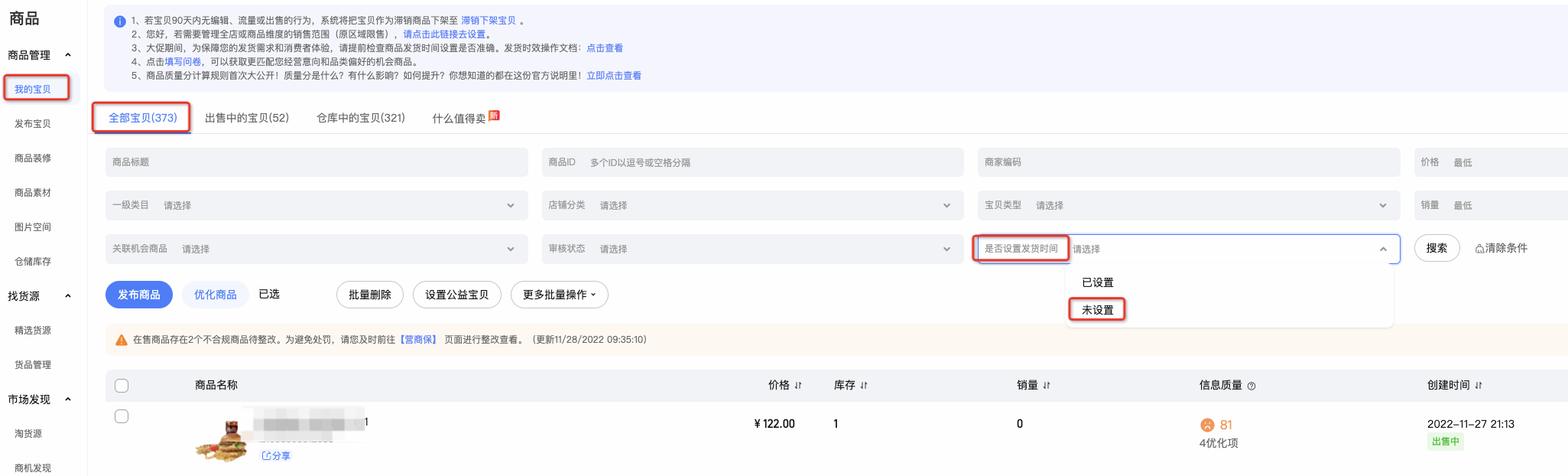Tick the select-all checkbox in table header

click(x=122, y=386)
